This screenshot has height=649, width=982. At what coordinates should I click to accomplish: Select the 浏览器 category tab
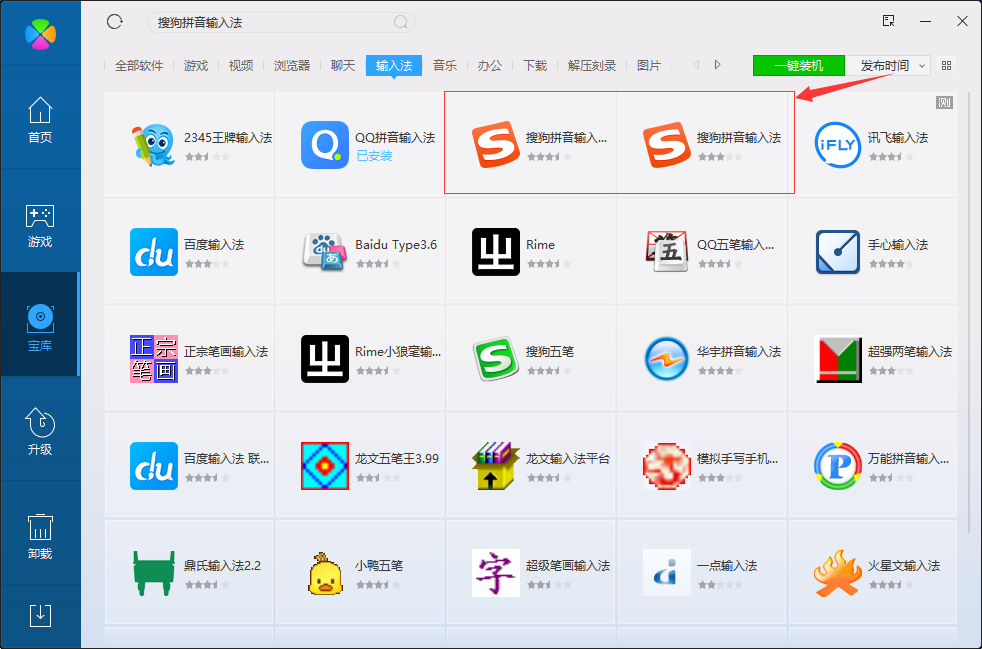click(292, 65)
